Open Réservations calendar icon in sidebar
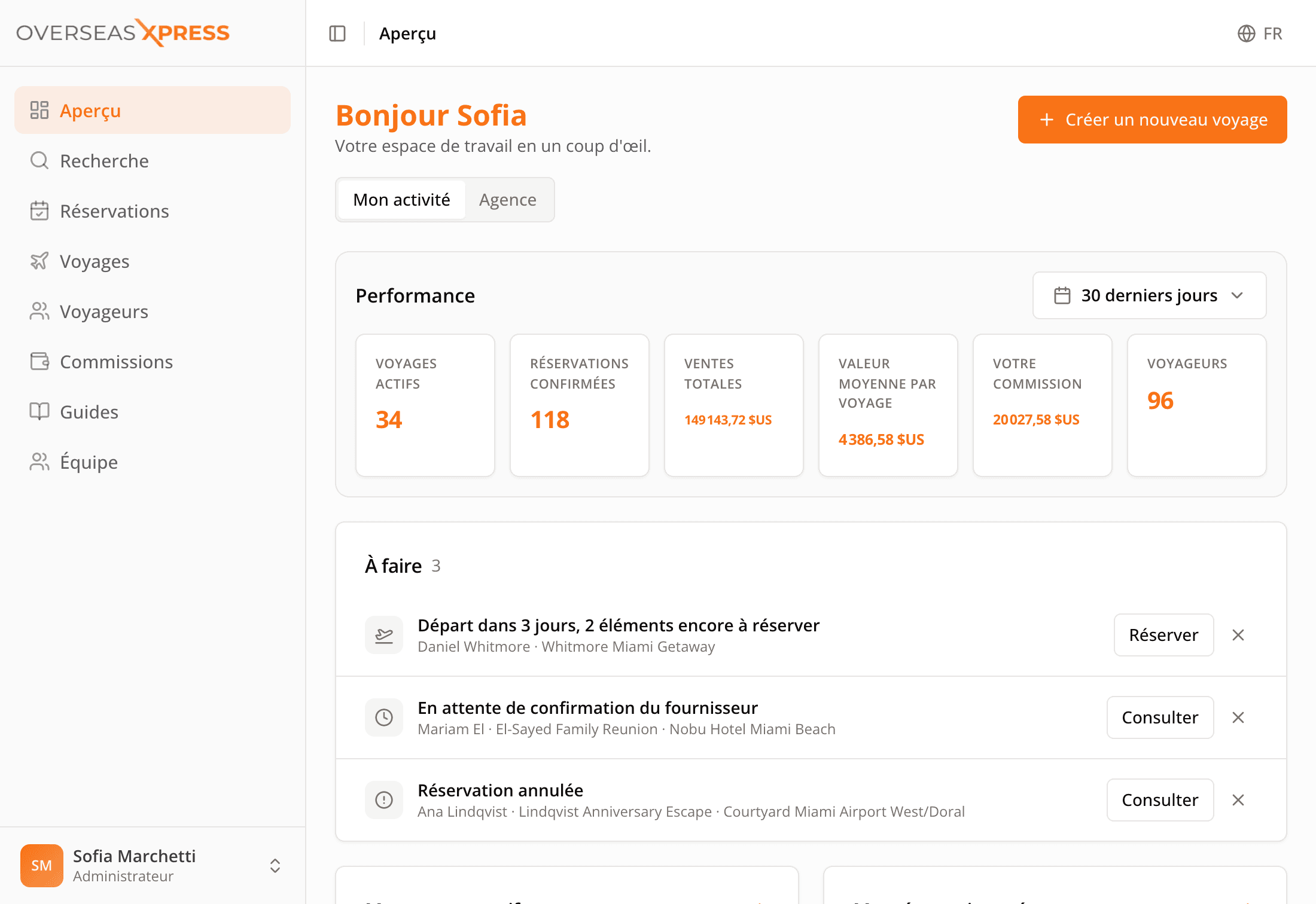Screen dimensions: 1316x904 click(x=39, y=210)
